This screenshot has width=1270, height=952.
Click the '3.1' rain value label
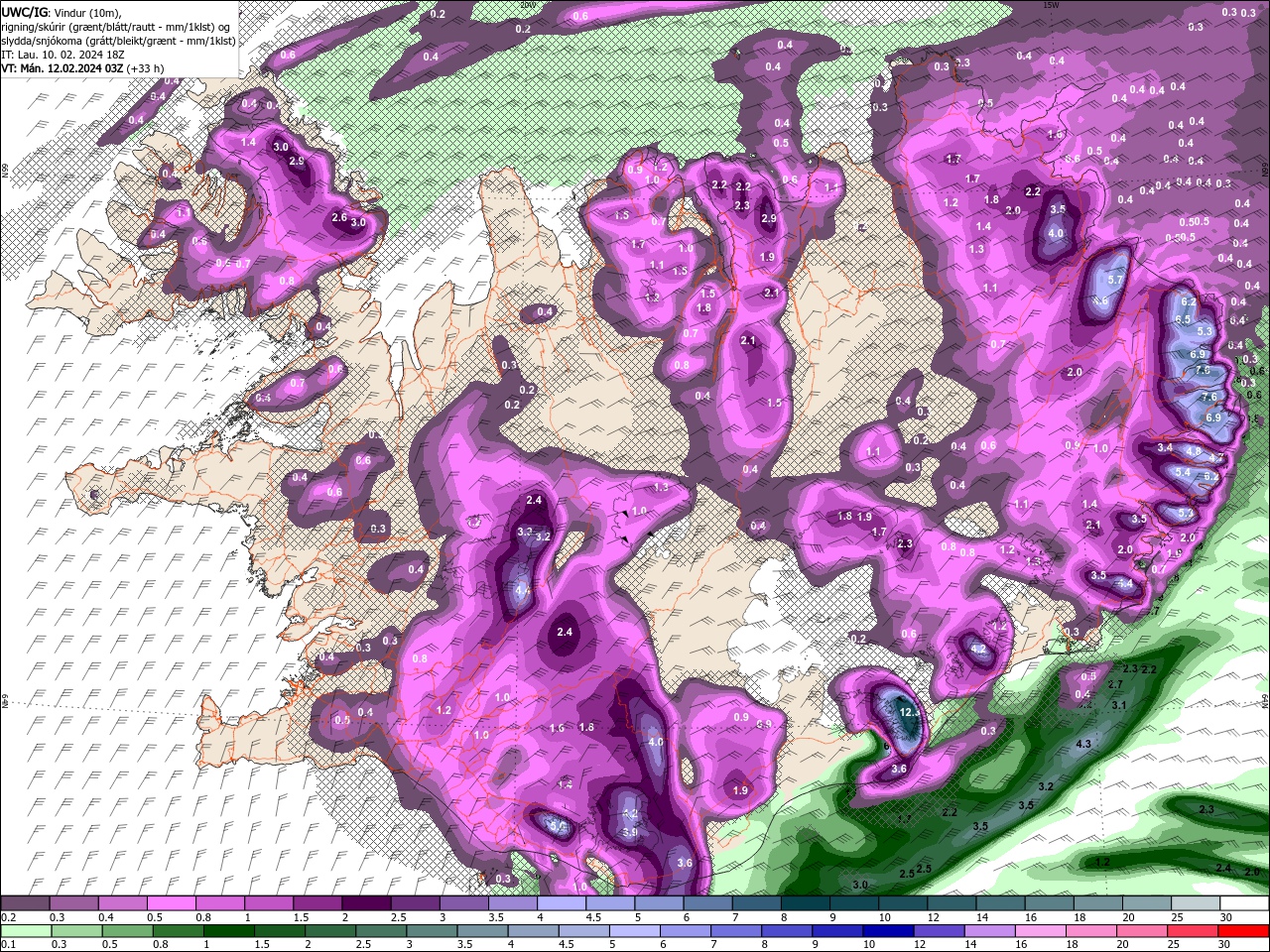1119,705
